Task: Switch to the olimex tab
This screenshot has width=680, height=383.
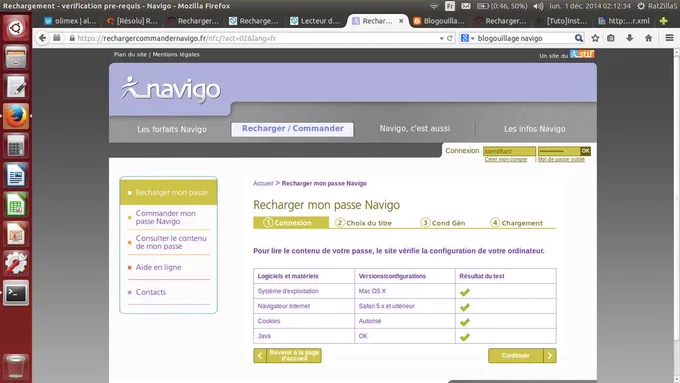Action: click(x=70, y=21)
